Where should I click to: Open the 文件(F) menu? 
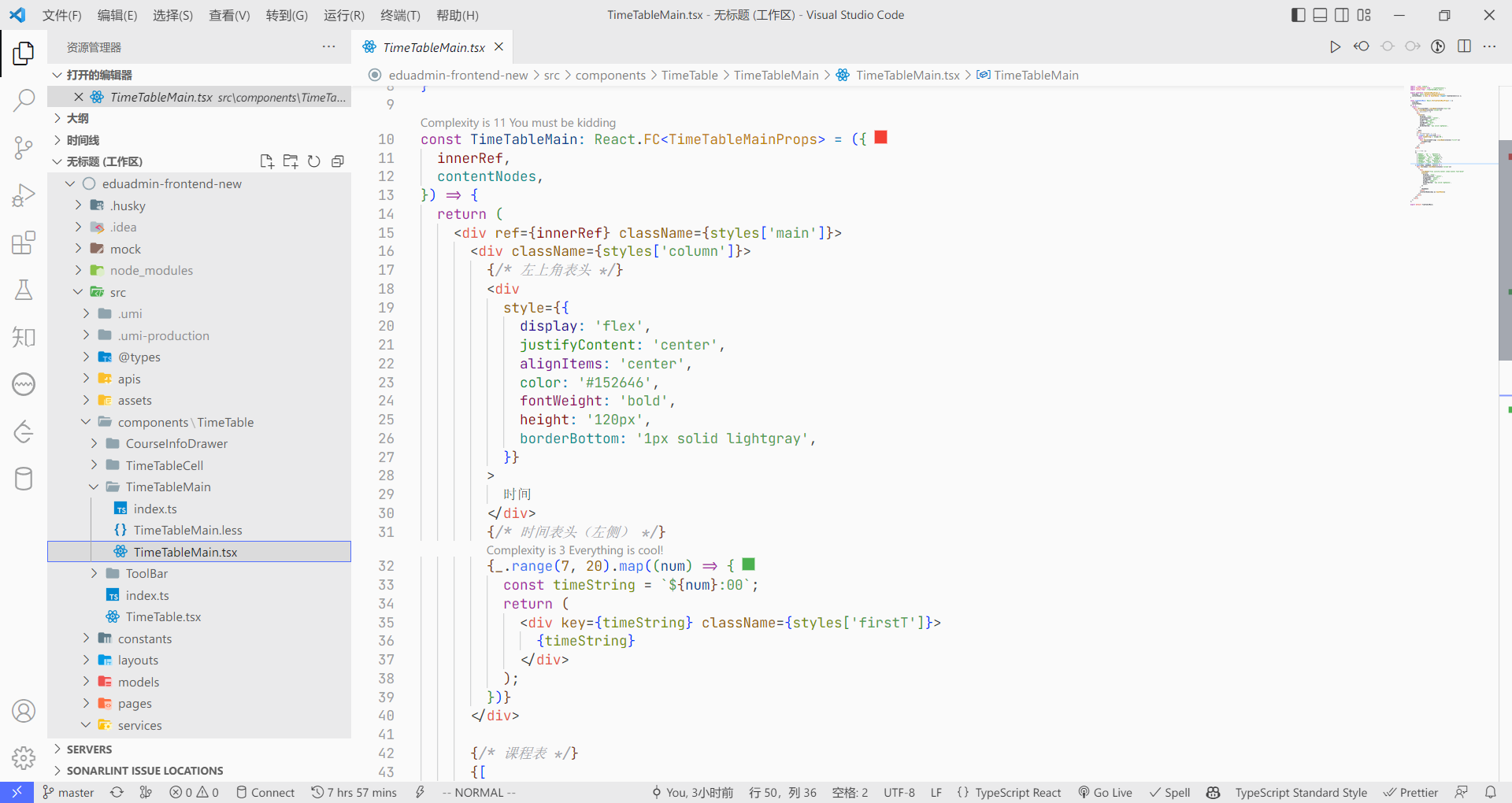pyautogui.click(x=61, y=15)
